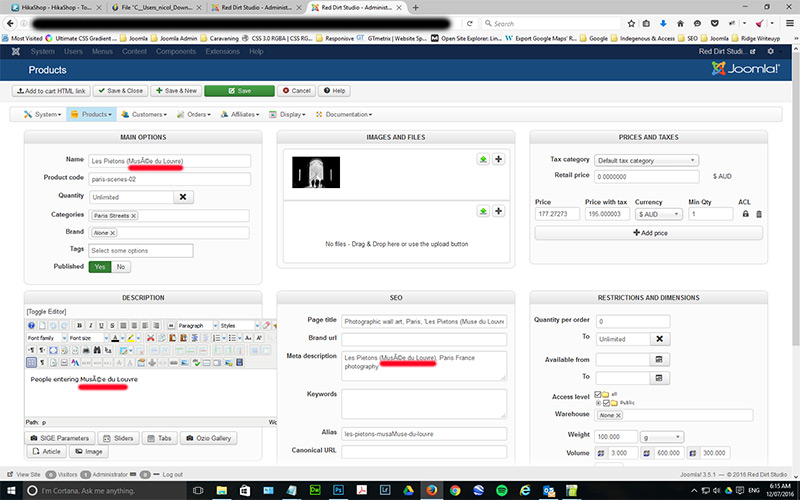Screen dimensions: 800x500
Task: Open the Joomla System menu
Action: [x=42, y=51]
